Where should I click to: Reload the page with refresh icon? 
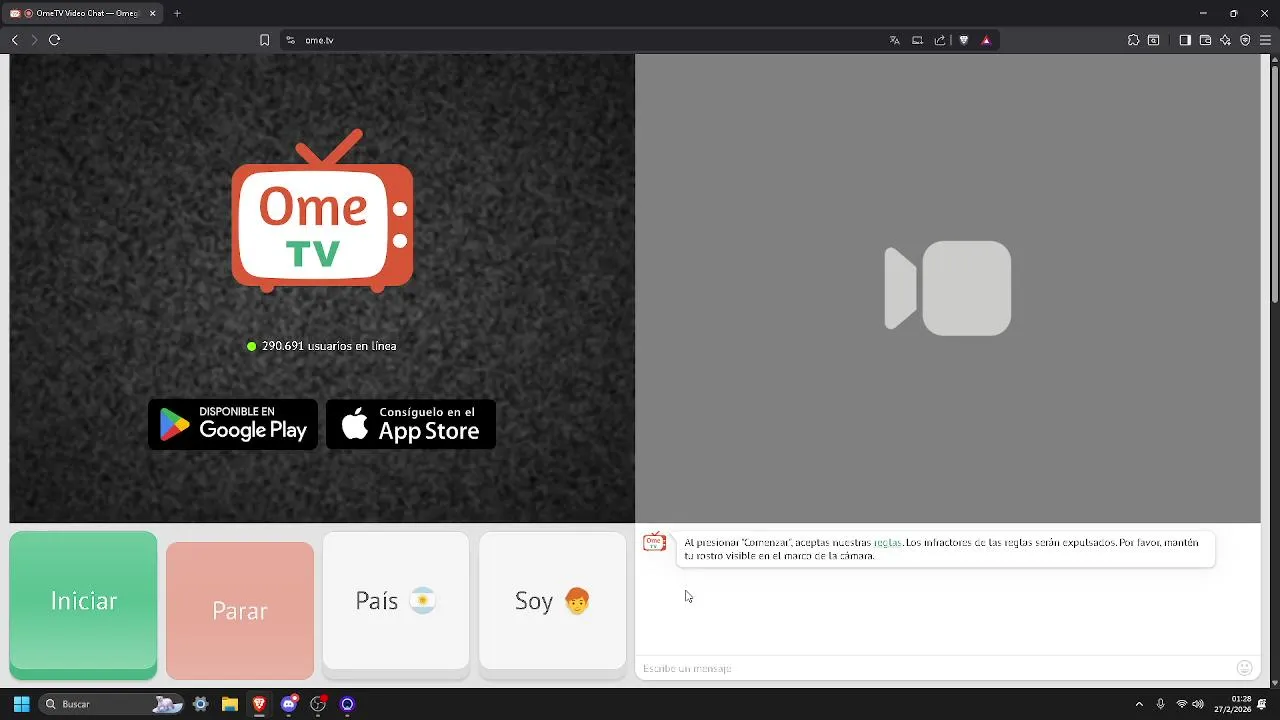[55, 40]
